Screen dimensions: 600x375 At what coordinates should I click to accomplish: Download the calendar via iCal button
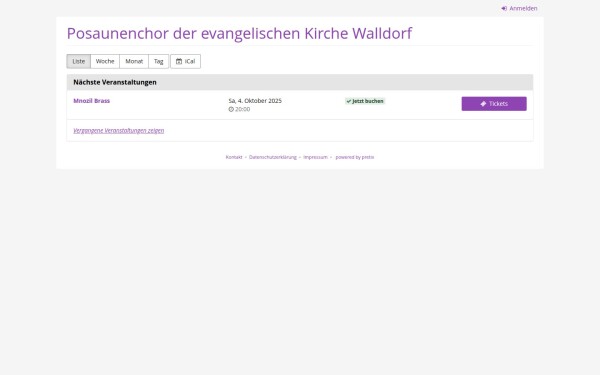coord(186,61)
